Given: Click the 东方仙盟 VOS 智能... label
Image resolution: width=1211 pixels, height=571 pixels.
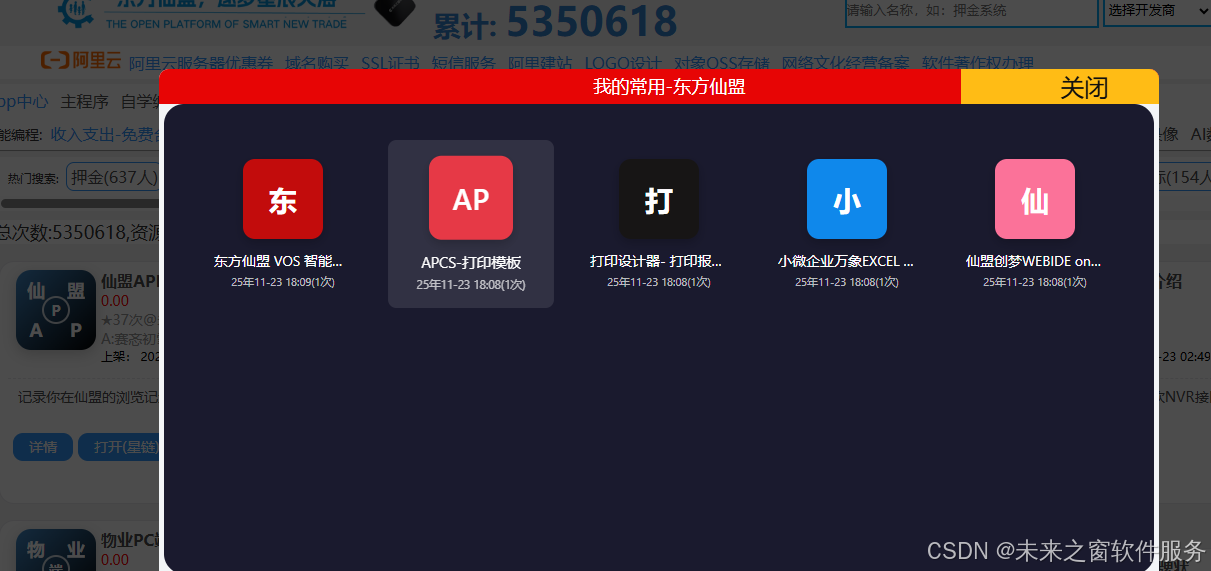Looking at the screenshot, I should click(x=278, y=261).
